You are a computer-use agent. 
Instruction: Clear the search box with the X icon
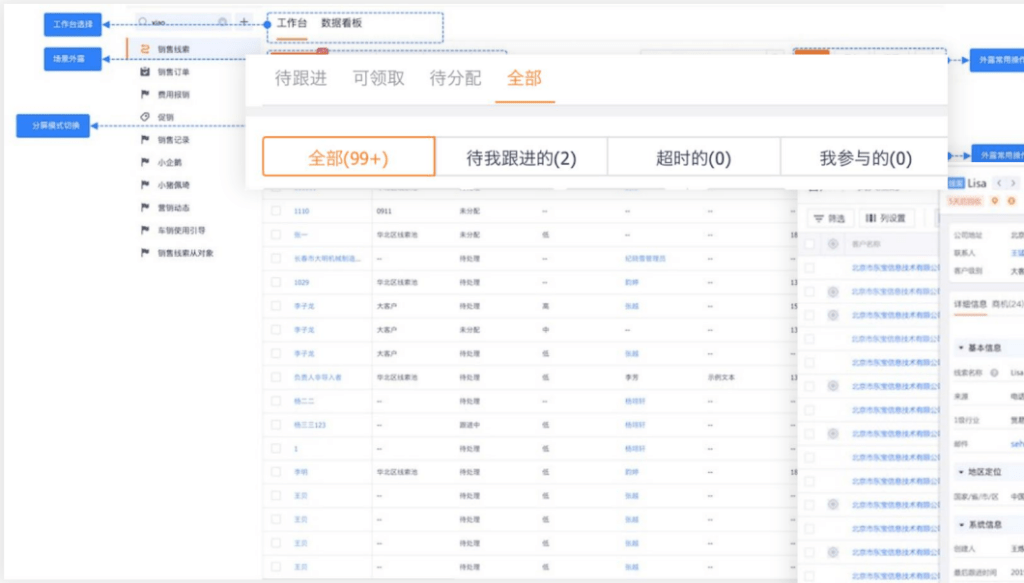[x=221, y=22]
